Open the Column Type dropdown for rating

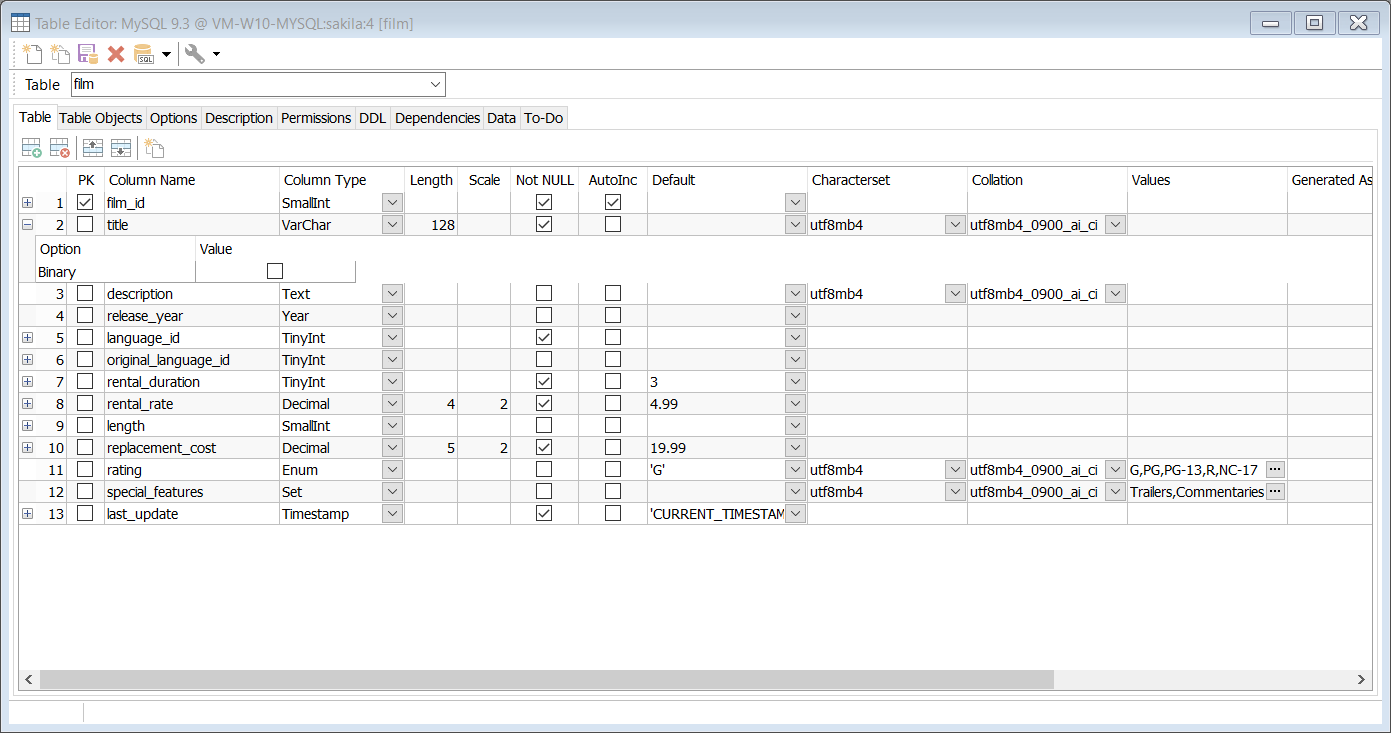click(392, 470)
